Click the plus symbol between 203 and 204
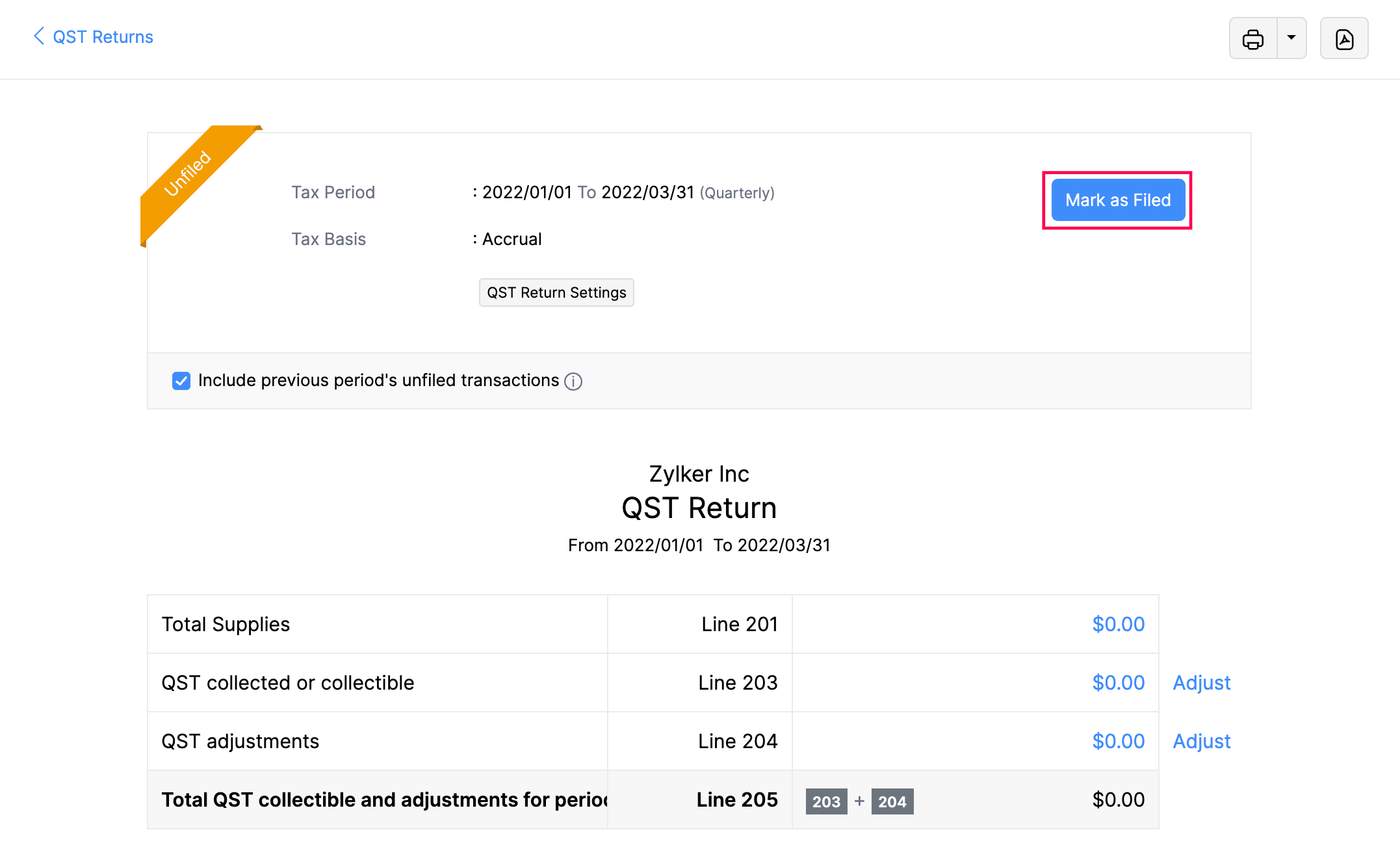This screenshot has width=1400, height=845. point(859,801)
